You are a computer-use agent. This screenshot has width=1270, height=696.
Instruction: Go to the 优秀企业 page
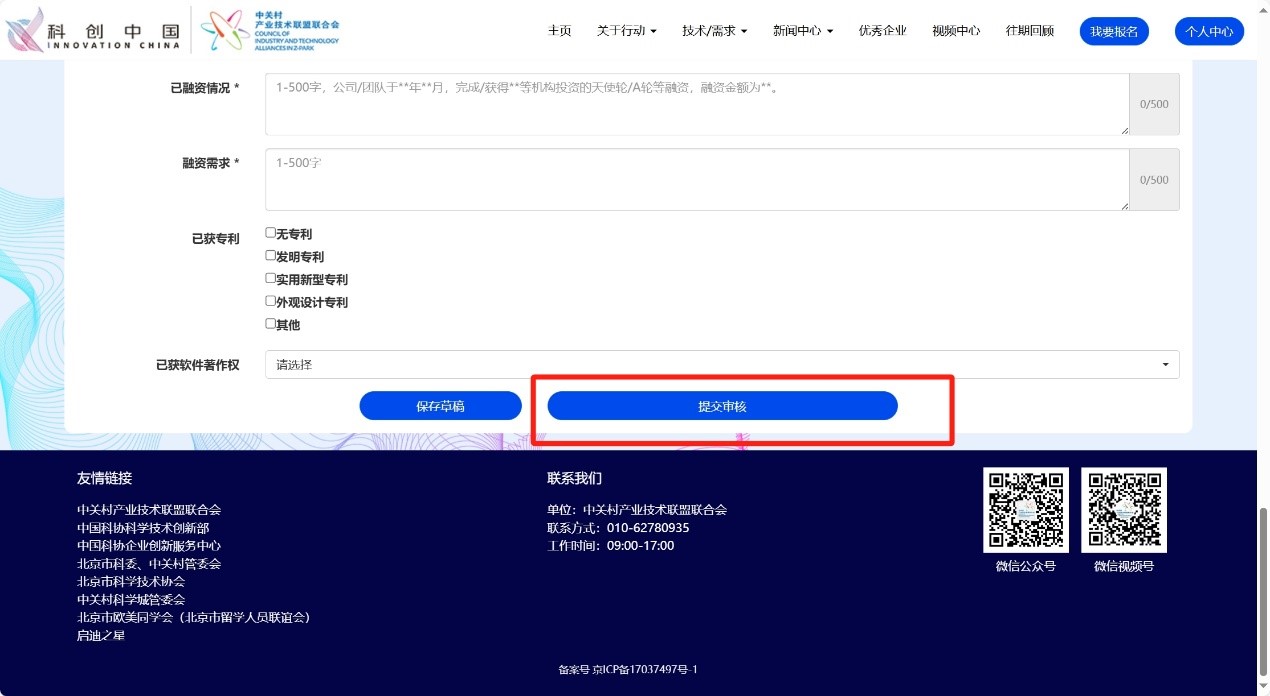882,31
